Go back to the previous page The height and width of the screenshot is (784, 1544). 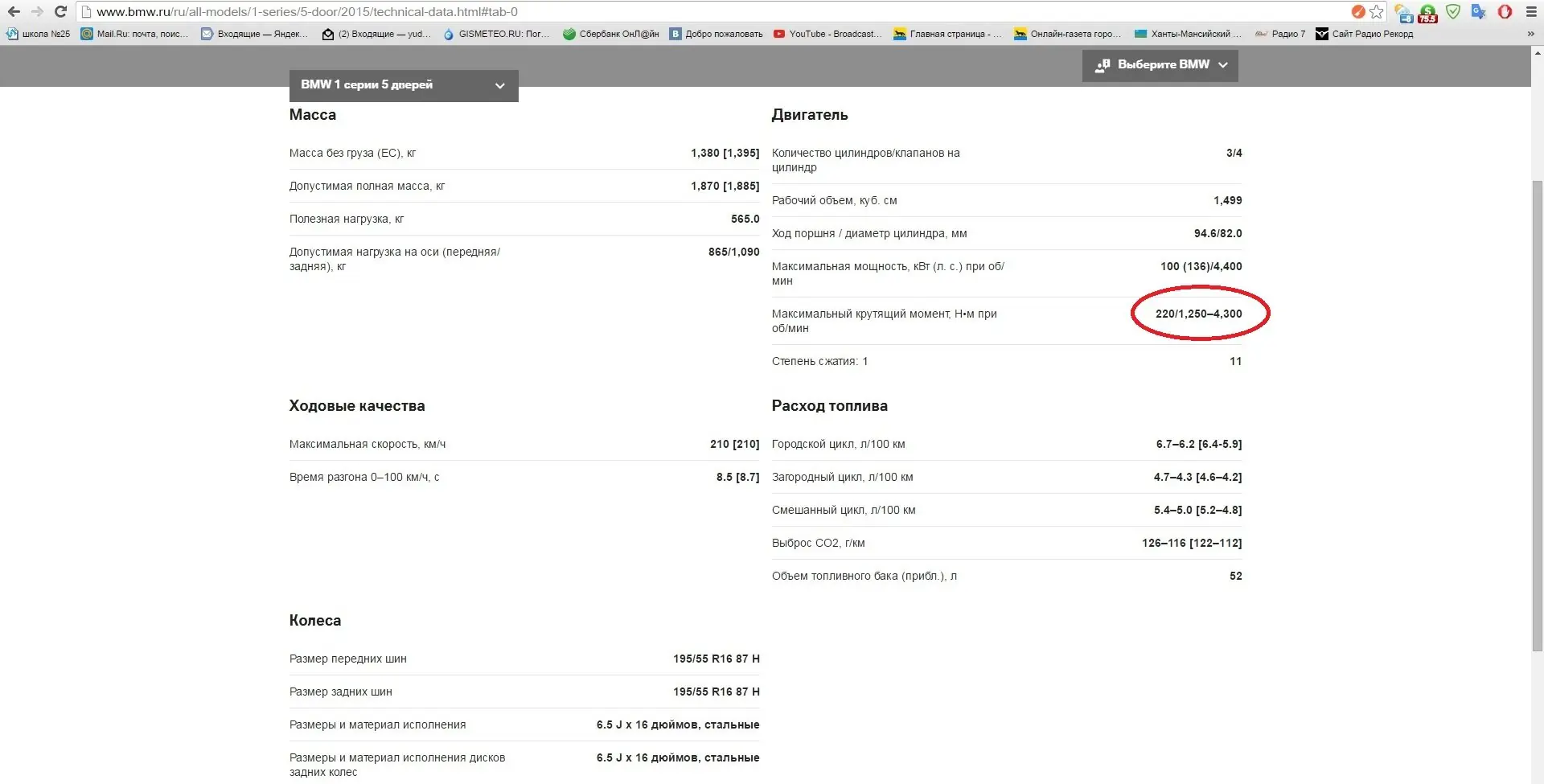click(x=14, y=11)
